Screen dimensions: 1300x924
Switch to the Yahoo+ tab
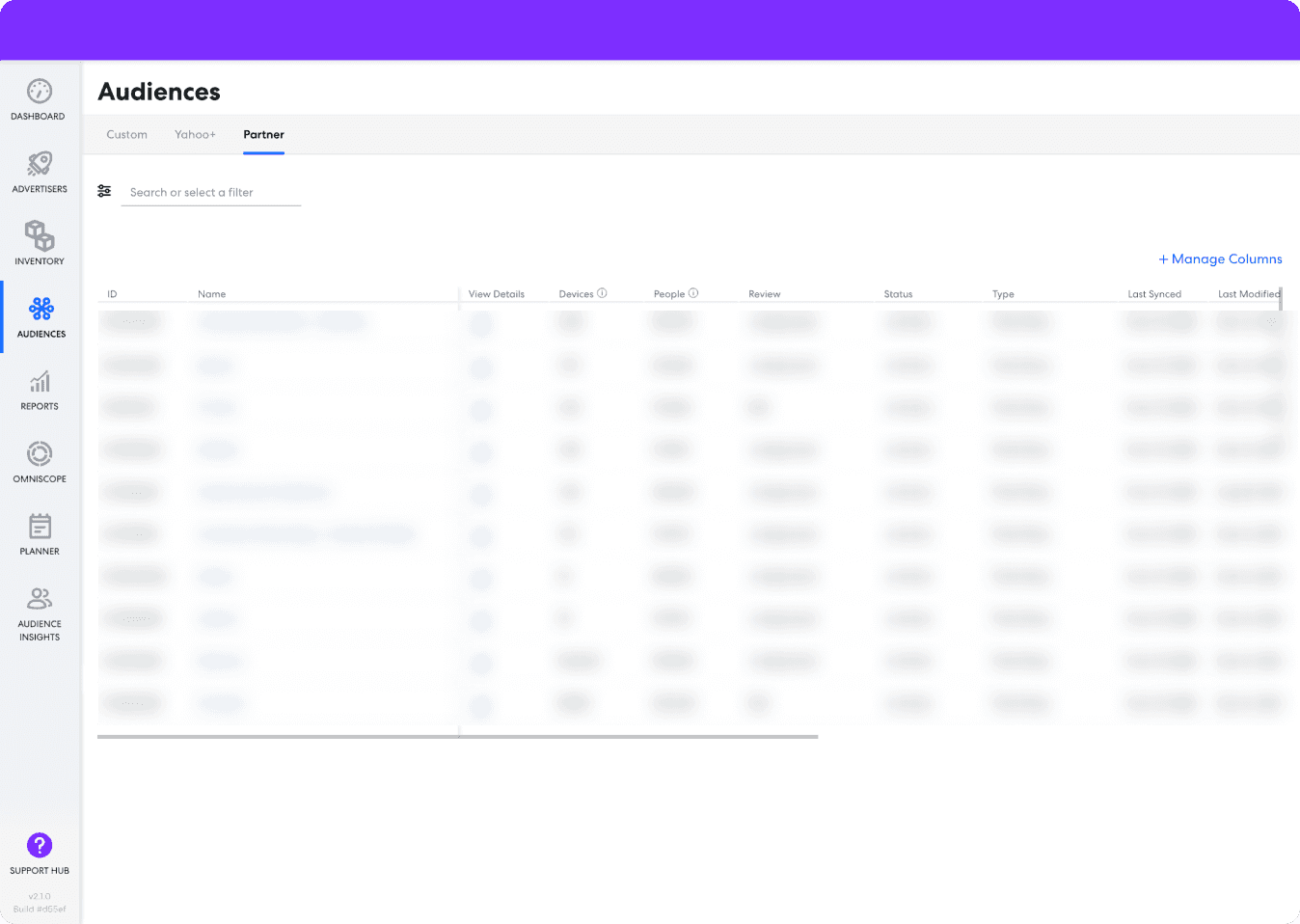tap(196, 135)
